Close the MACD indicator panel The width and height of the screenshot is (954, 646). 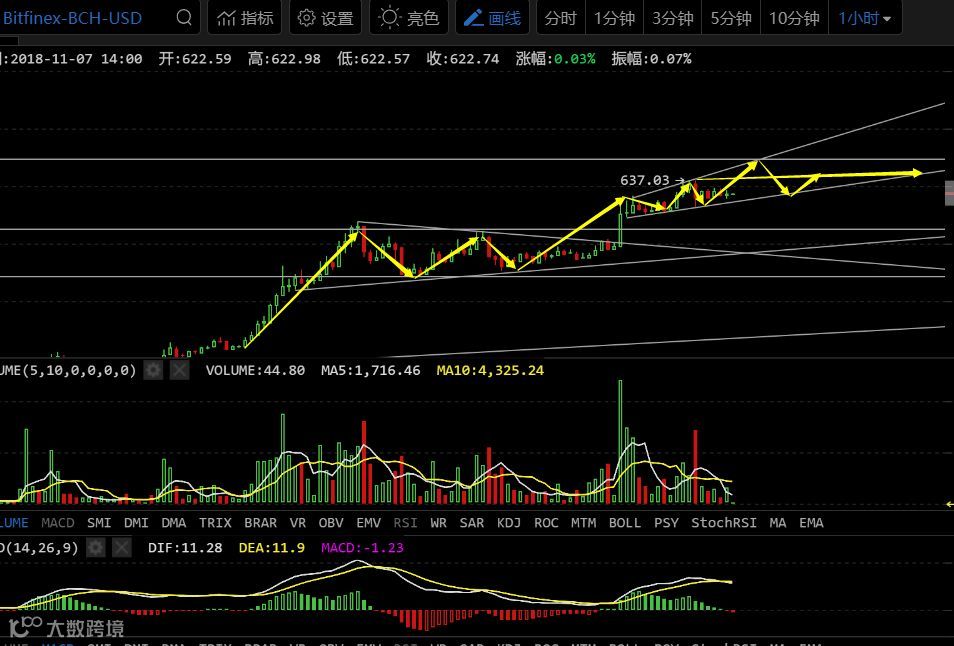point(122,547)
